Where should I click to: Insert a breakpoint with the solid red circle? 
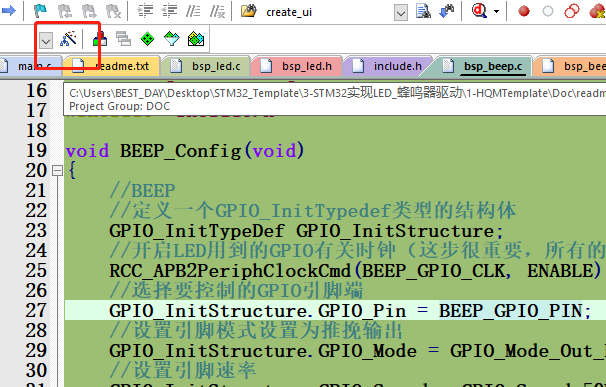point(524,11)
